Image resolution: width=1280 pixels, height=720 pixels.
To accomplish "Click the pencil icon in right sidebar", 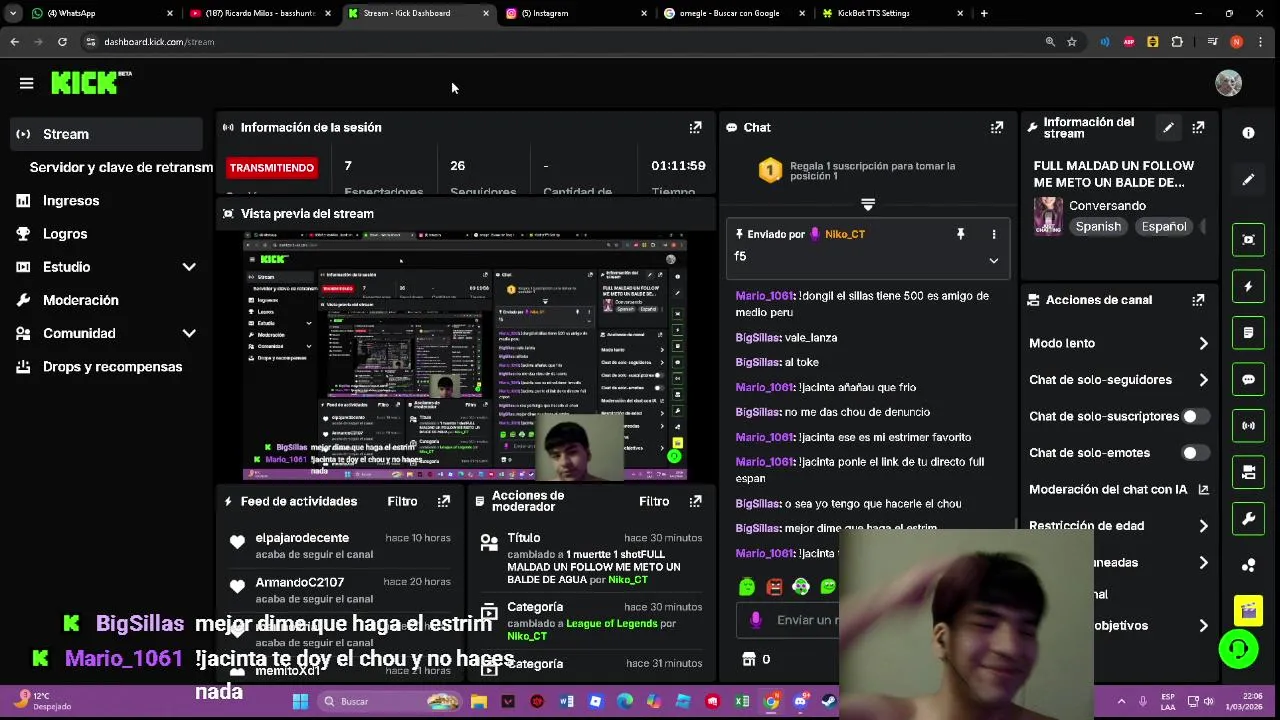I will click(x=1248, y=180).
